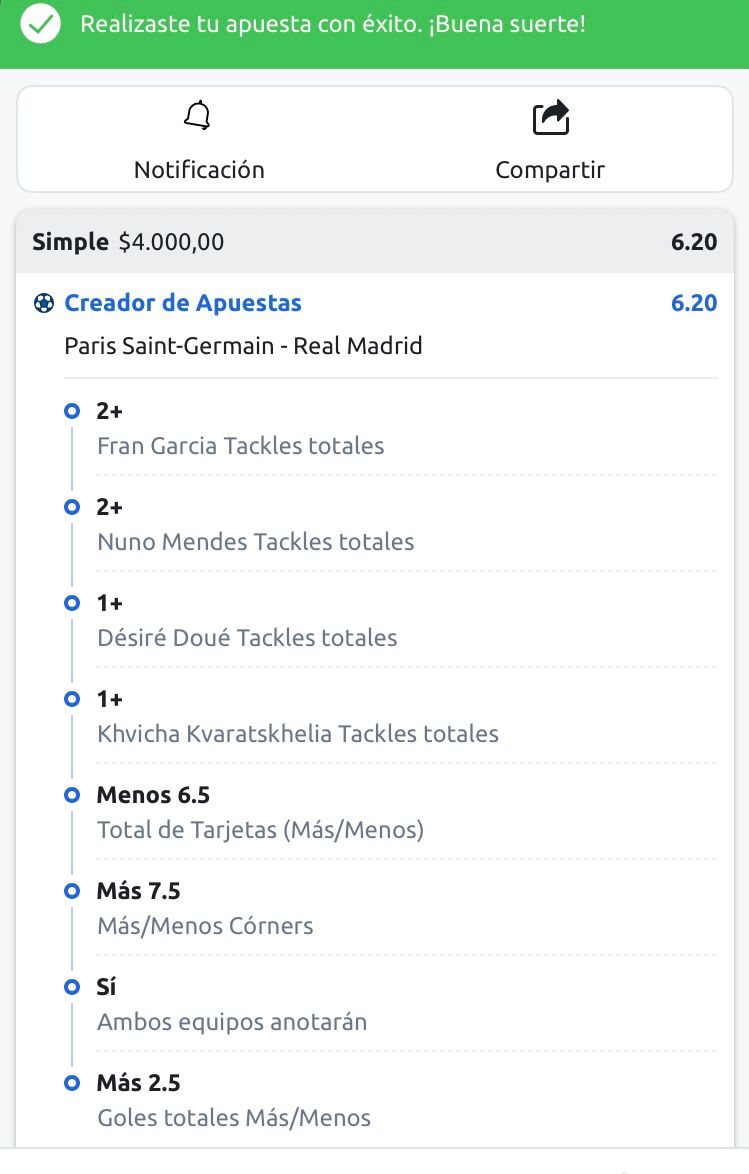The width and height of the screenshot is (749, 1174).
Task: Select the Paris Saint-Germain - Real Madrid match
Action: pyautogui.click(x=243, y=346)
